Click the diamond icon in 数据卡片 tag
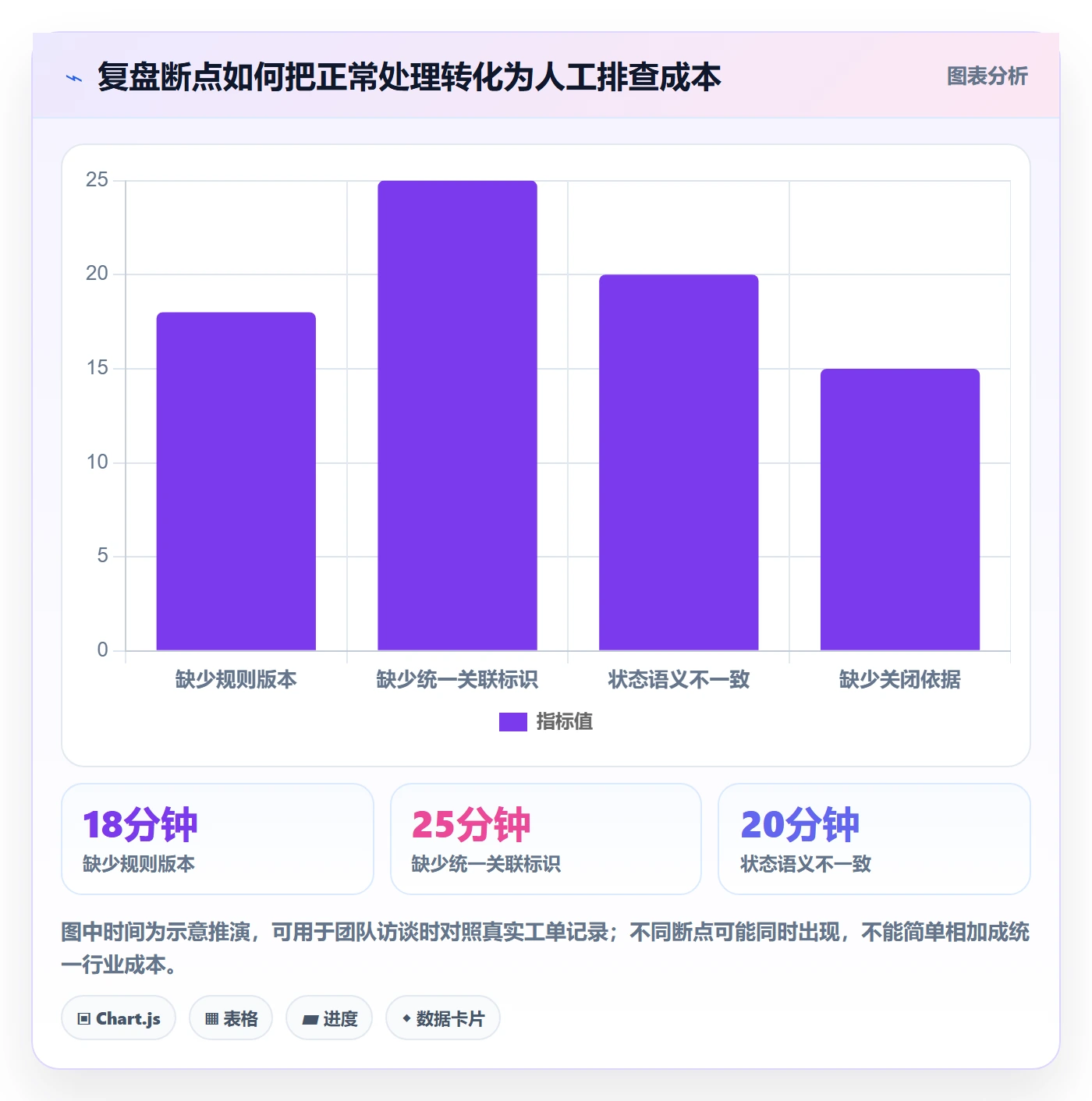 point(406,1018)
